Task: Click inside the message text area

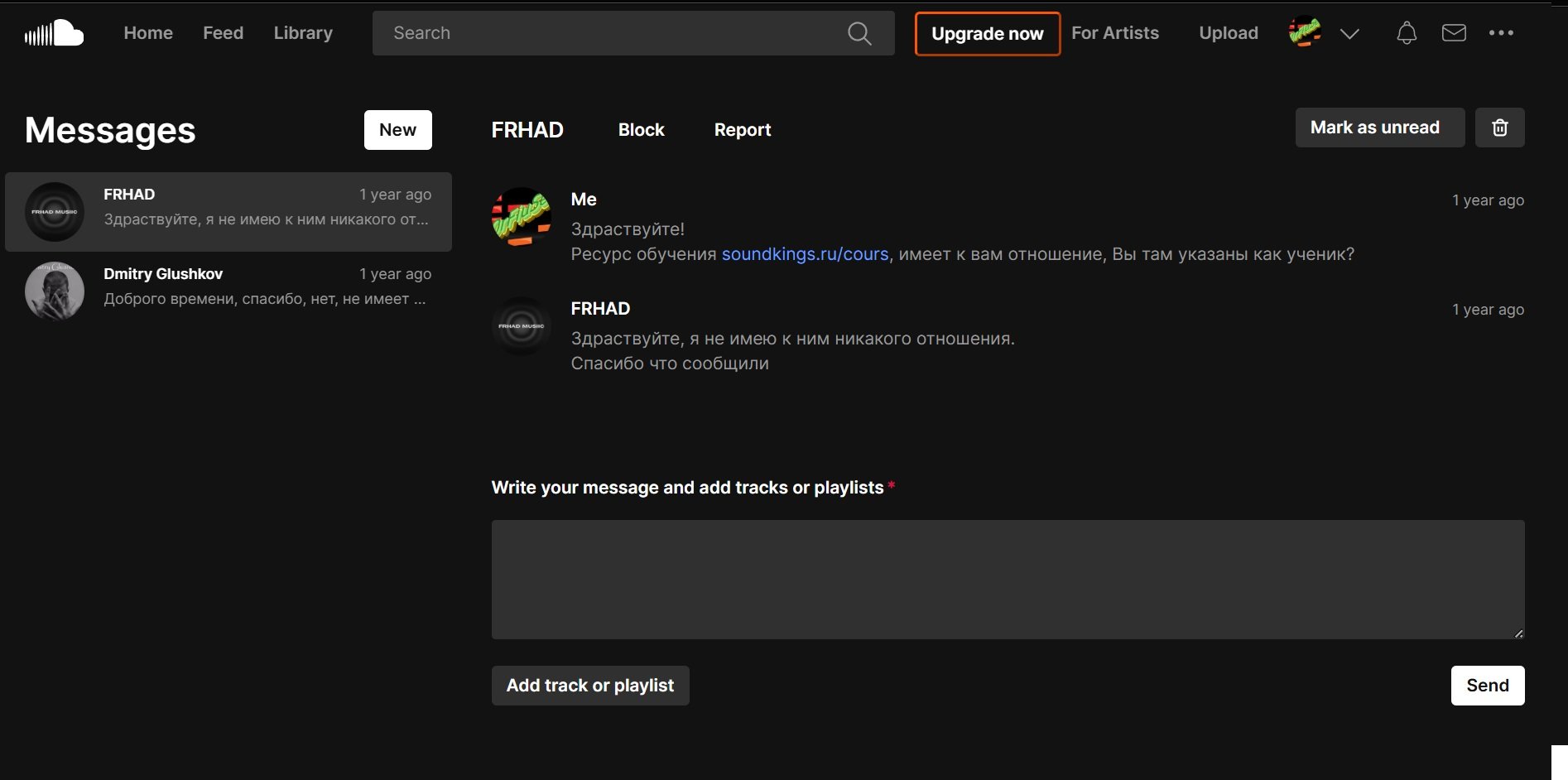Action: click(x=1008, y=579)
